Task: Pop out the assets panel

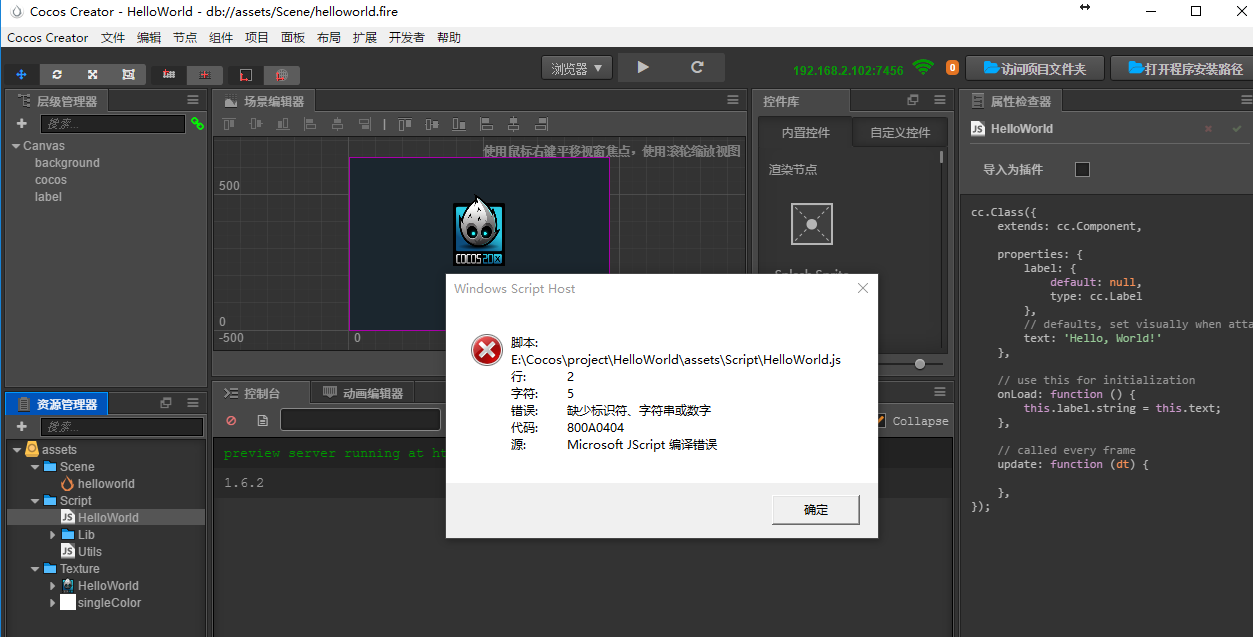Action: 166,403
